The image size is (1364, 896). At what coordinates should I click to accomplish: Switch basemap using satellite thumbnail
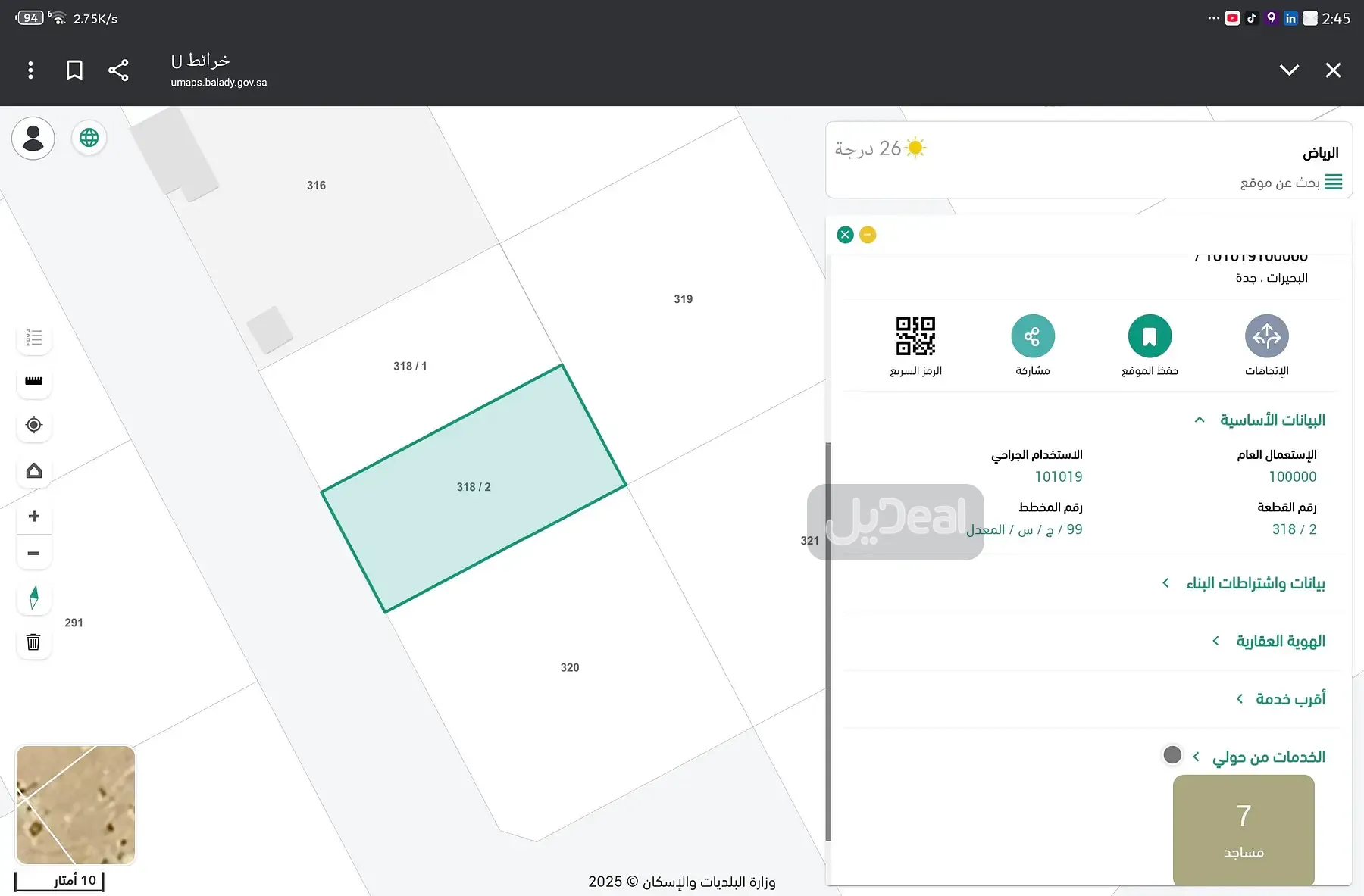coord(76,804)
